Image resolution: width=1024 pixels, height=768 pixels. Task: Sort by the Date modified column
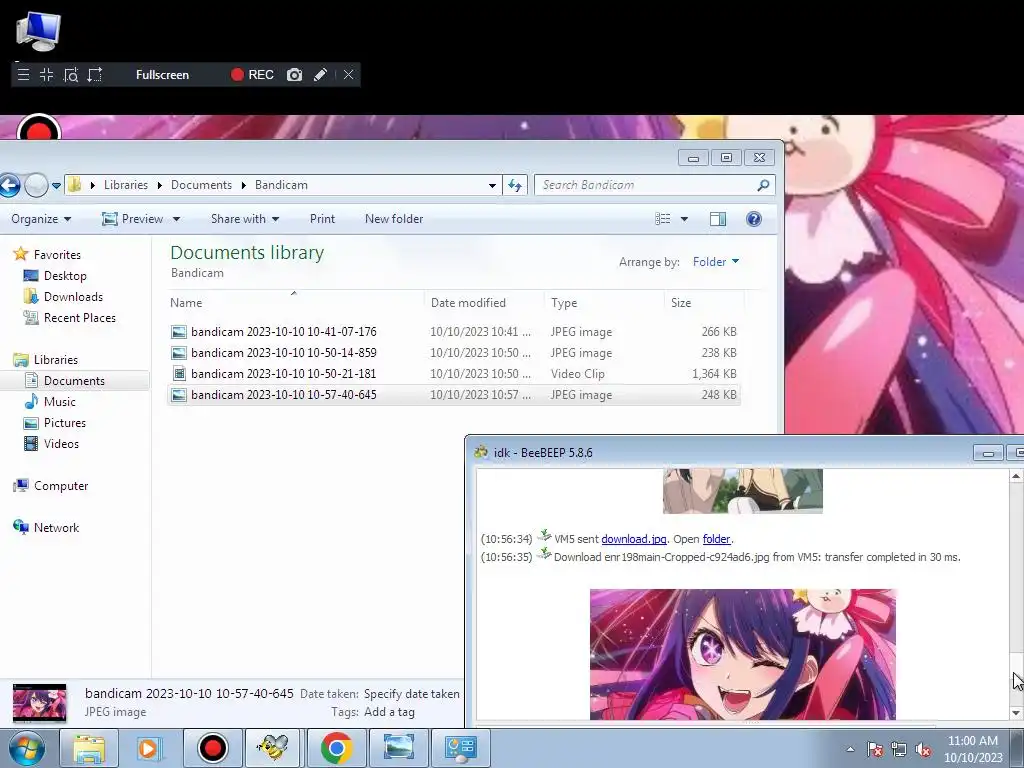point(484,302)
